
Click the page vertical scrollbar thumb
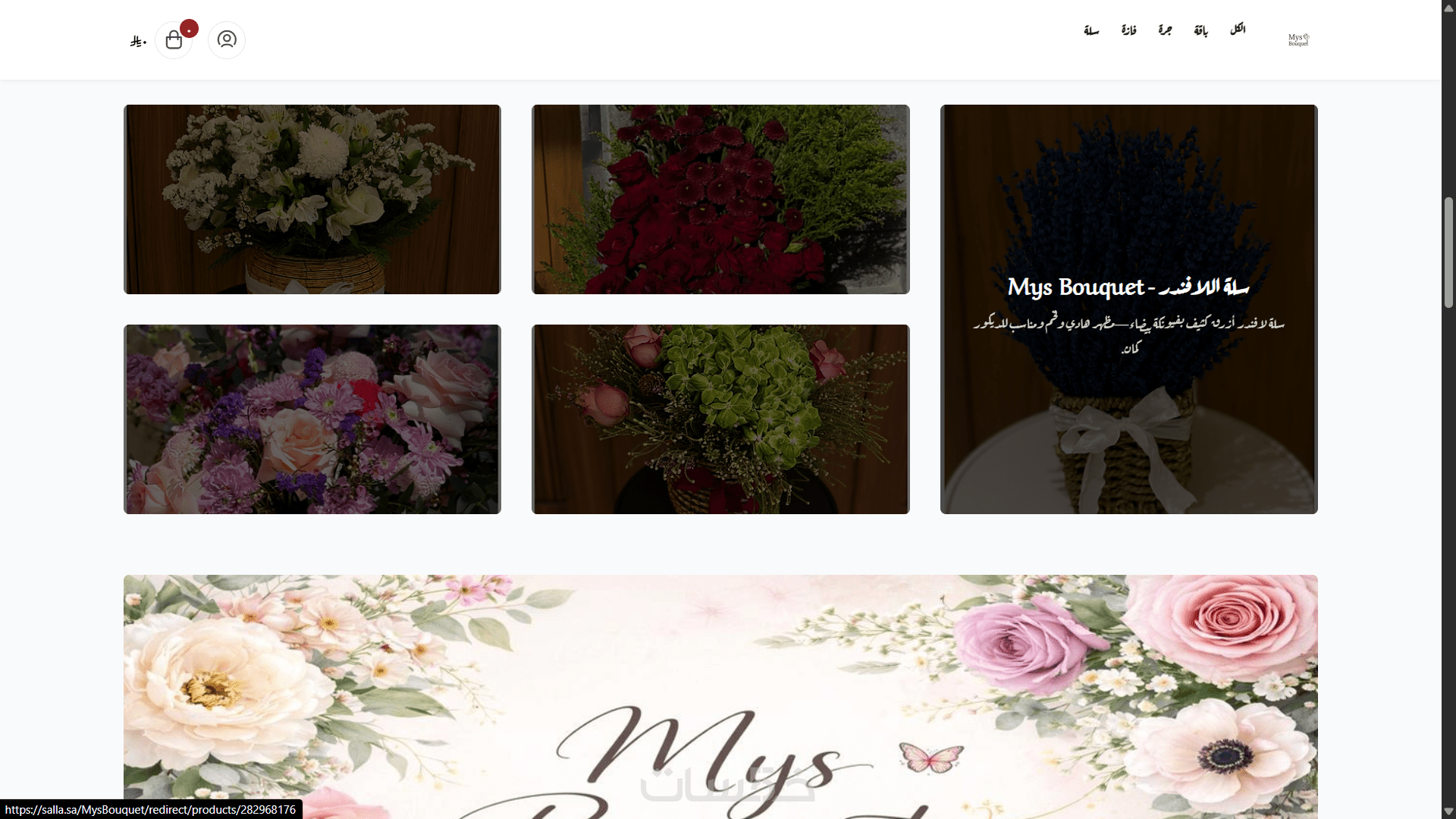pyautogui.click(x=1448, y=253)
